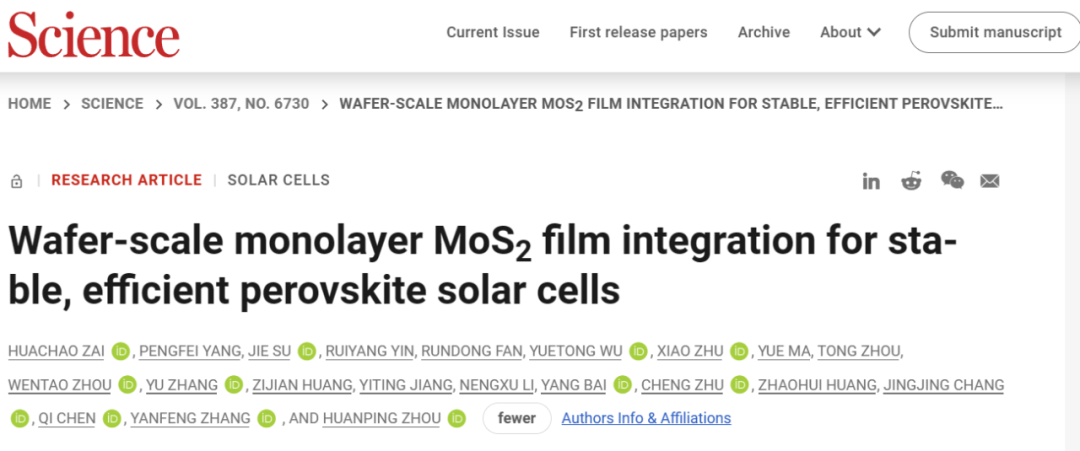The image size is (1080, 451).
Task: Go to HOME breadcrumb
Action: pyautogui.click(x=30, y=104)
